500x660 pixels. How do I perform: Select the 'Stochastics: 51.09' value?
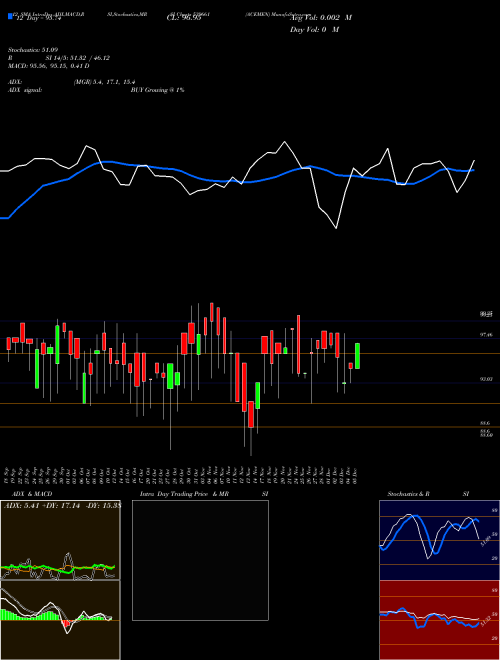tap(33, 50)
